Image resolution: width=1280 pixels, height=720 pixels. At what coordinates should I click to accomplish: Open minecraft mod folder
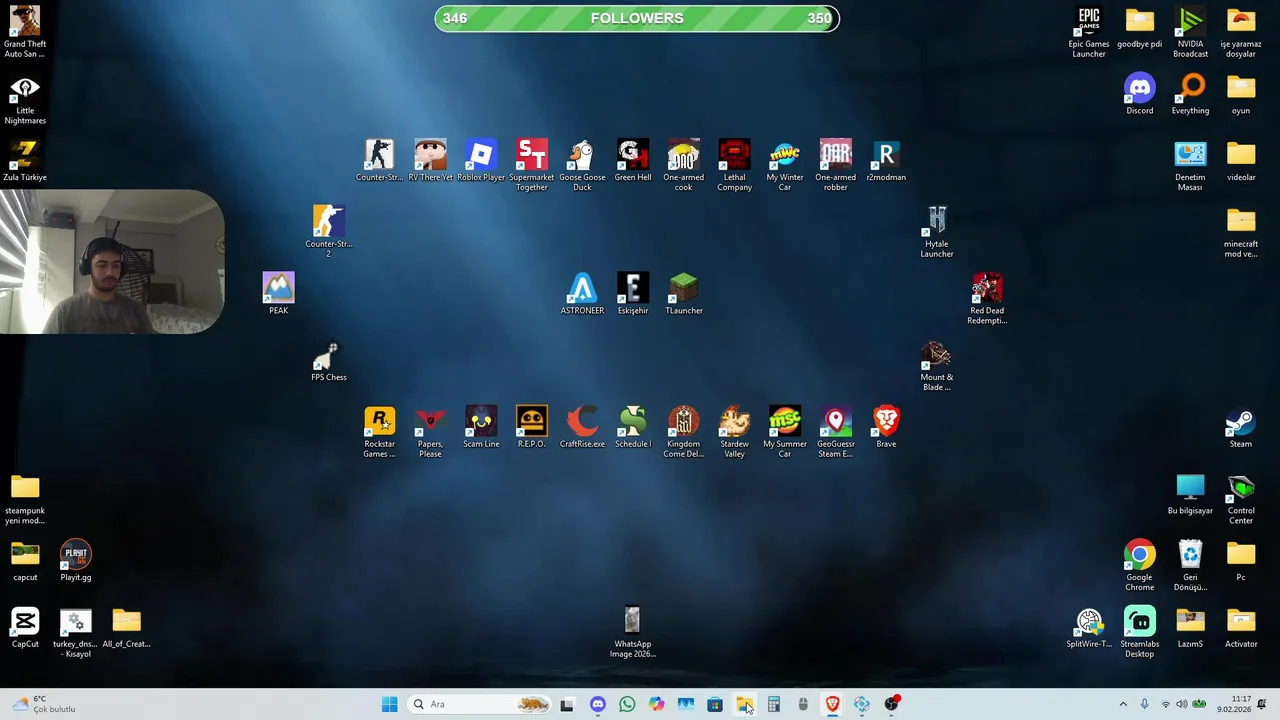1241,231
